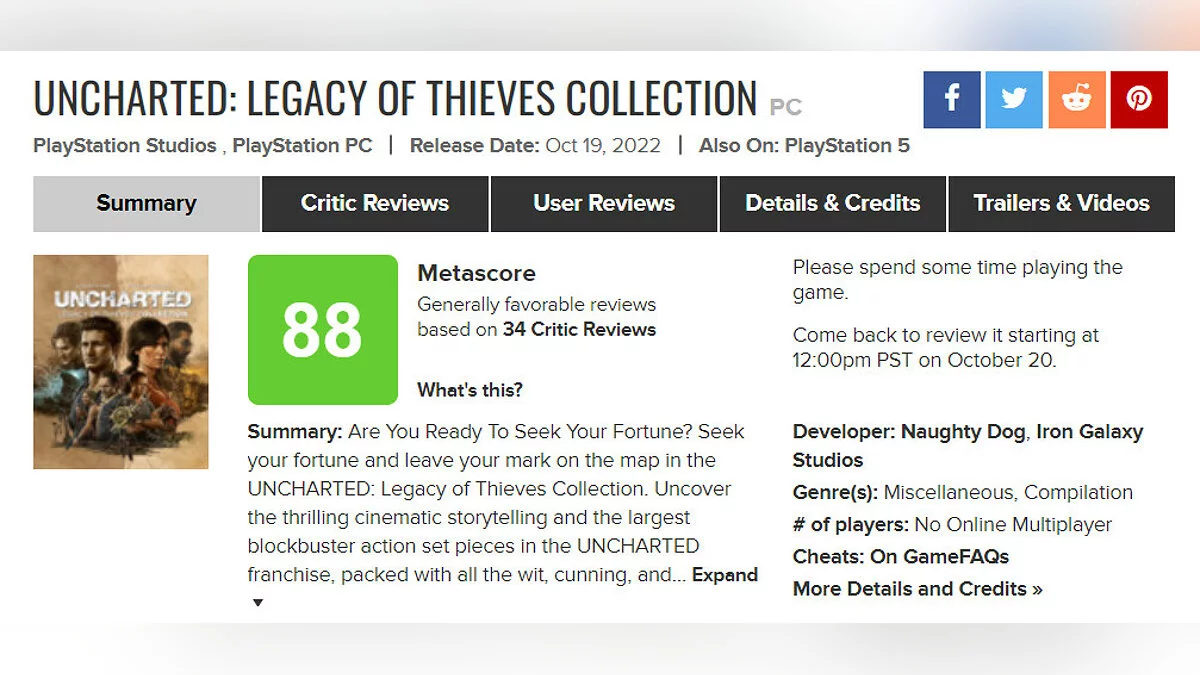Go to Details & Credits tab

click(833, 204)
